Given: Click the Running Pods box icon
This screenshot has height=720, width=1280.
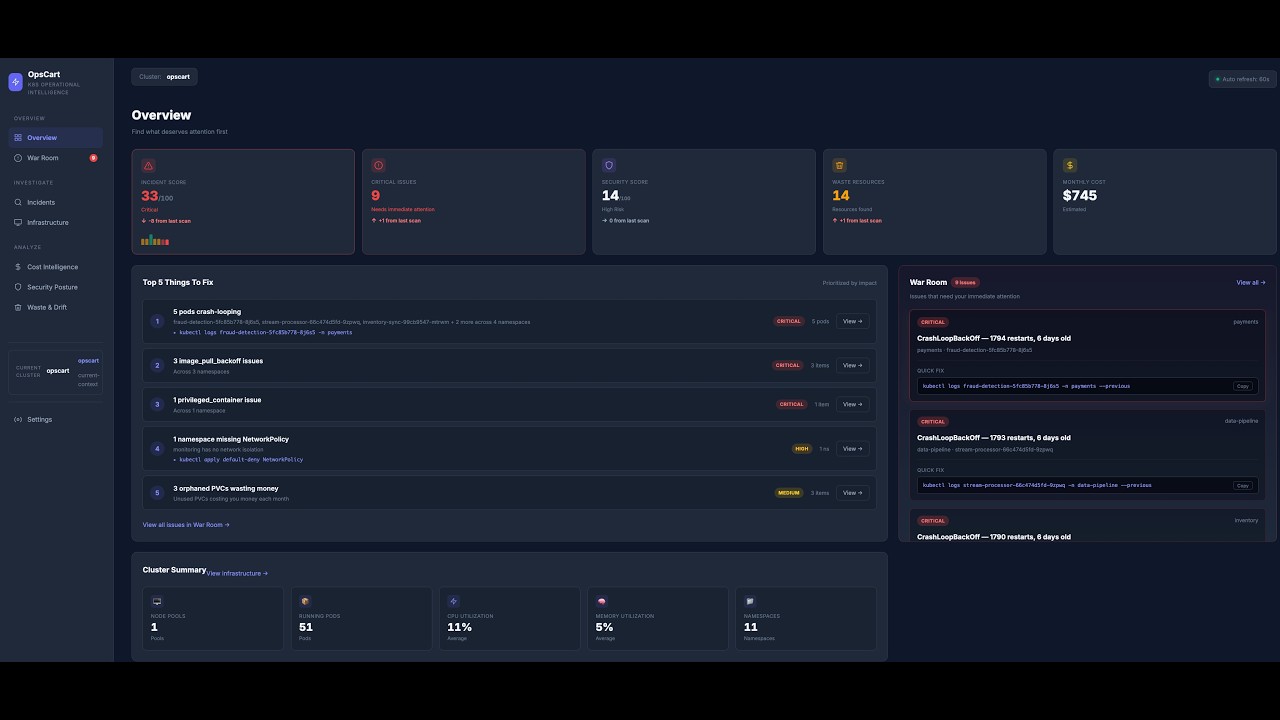Looking at the screenshot, I should 305,601.
